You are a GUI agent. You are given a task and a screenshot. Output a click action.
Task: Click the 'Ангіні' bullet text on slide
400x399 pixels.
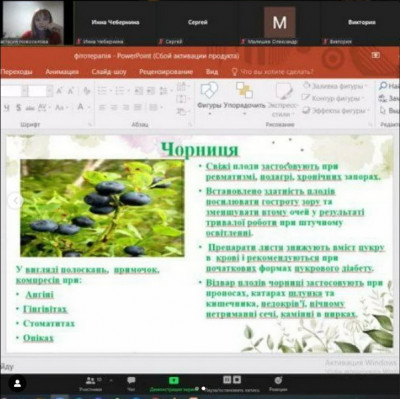pyautogui.click(x=39, y=294)
